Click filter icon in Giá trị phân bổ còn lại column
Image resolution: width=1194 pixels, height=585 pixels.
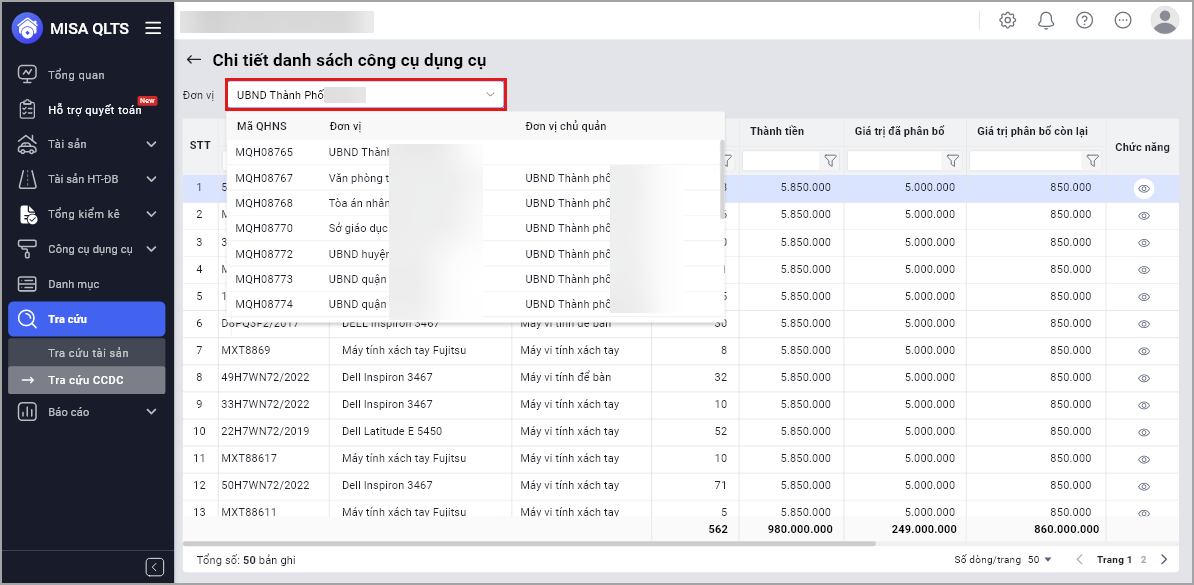coord(1093,161)
